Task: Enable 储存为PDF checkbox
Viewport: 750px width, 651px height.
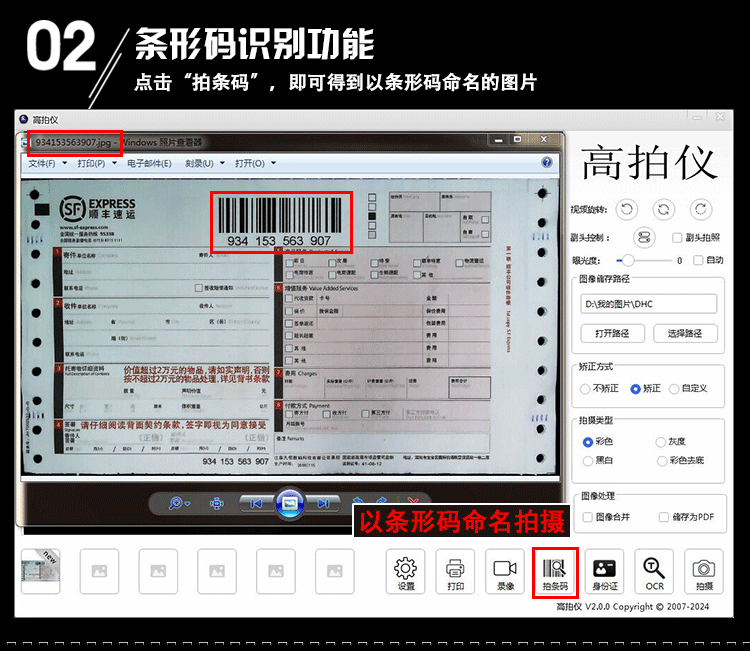Action: tap(663, 517)
